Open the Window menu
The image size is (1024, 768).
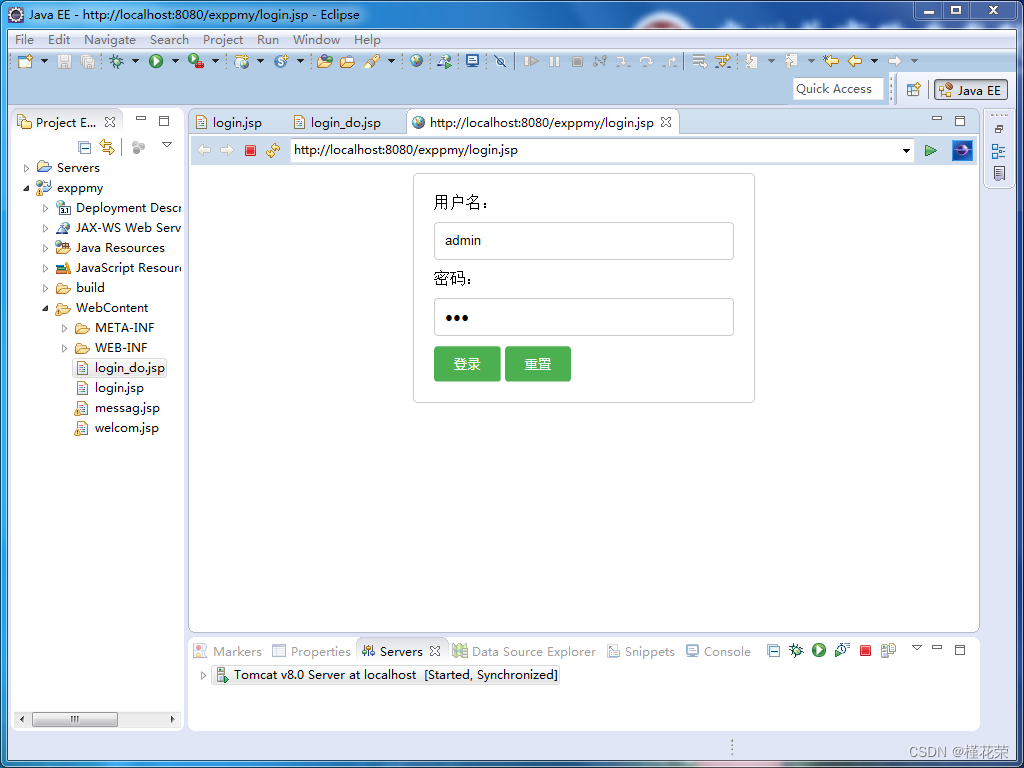coord(316,39)
